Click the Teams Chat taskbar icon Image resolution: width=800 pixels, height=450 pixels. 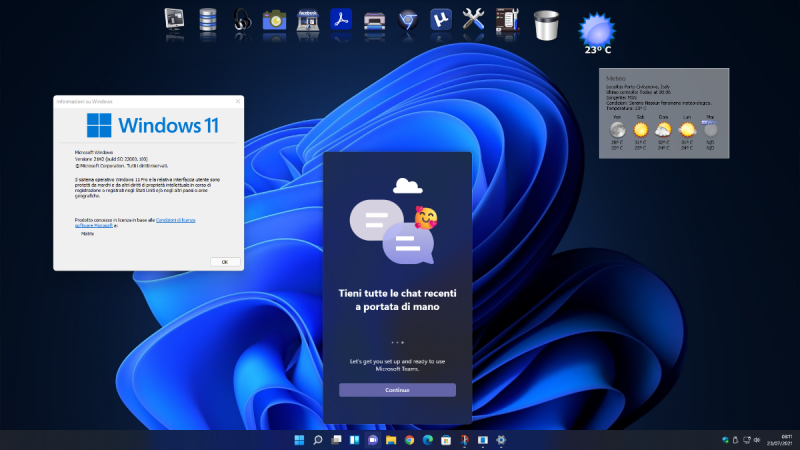pos(373,440)
